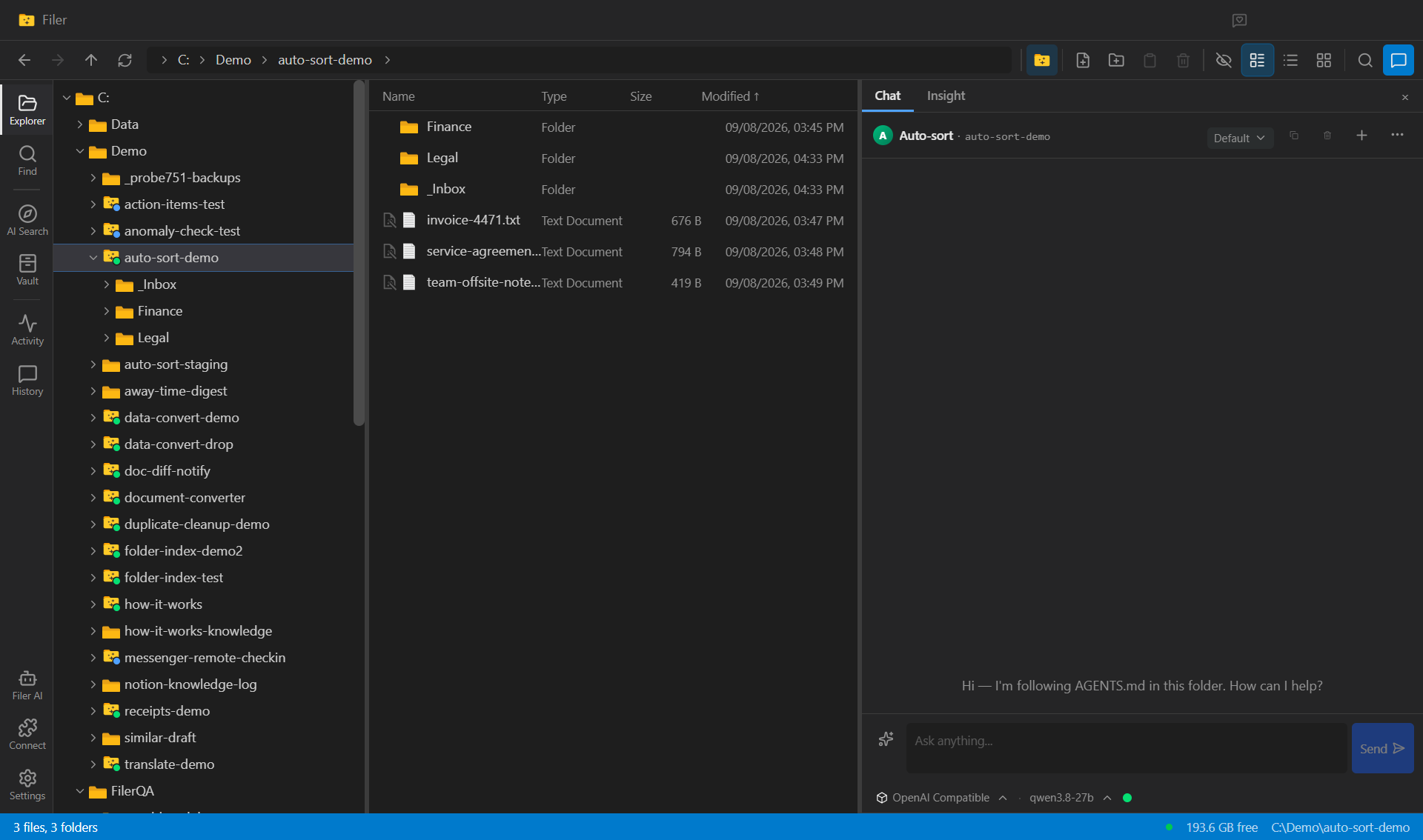Toggle the chat panel button

click(x=1399, y=60)
